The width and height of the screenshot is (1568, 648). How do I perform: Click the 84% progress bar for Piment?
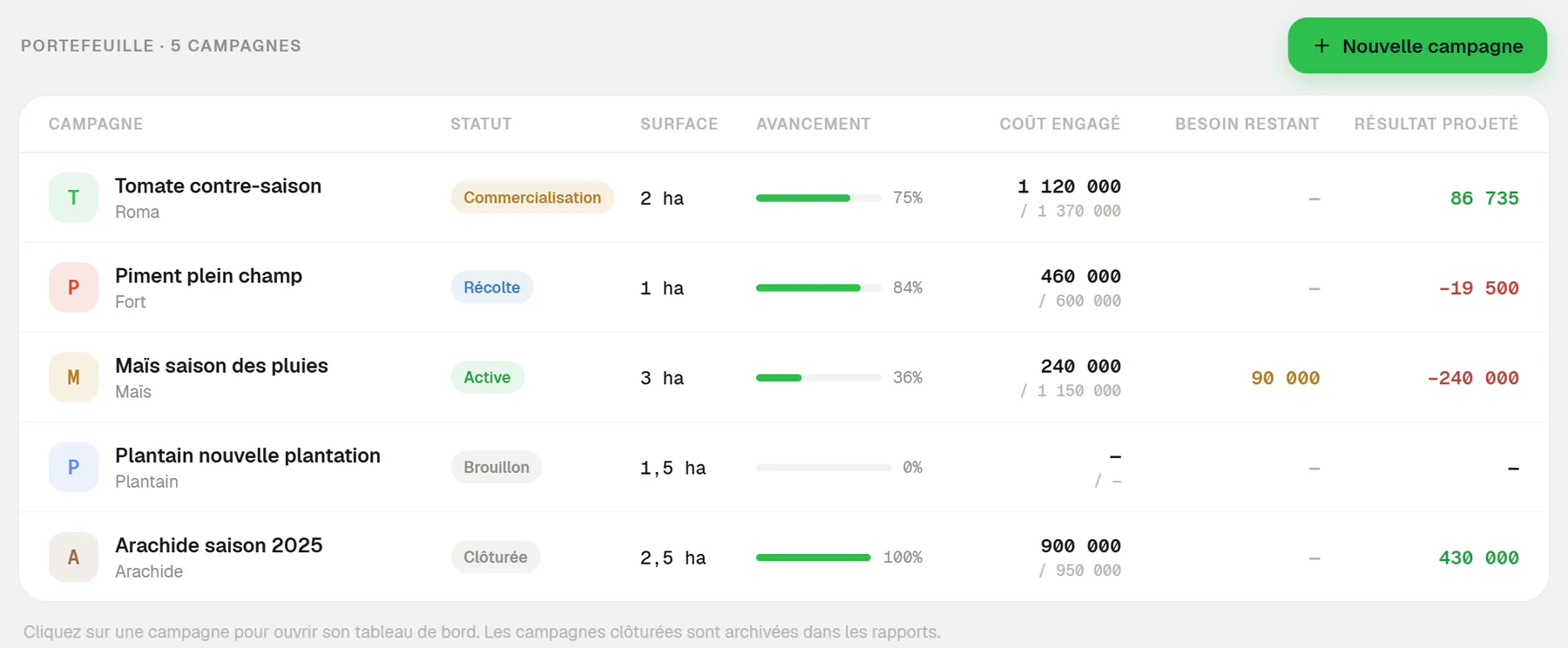tap(819, 287)
